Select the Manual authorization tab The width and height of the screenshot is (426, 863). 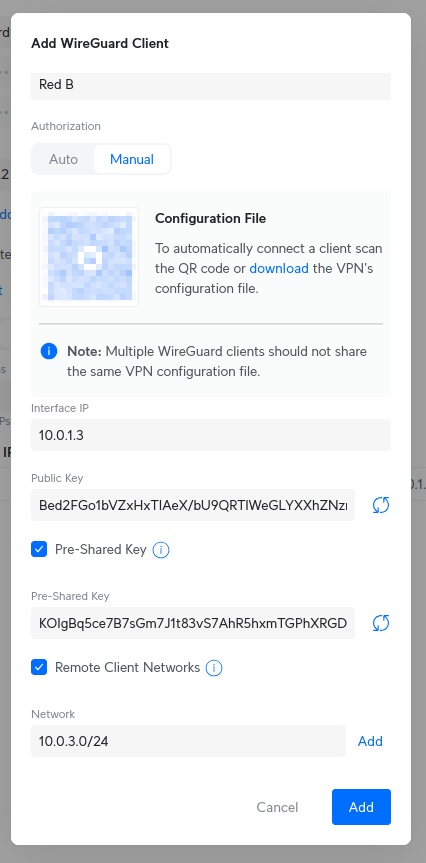click(132, 160)
